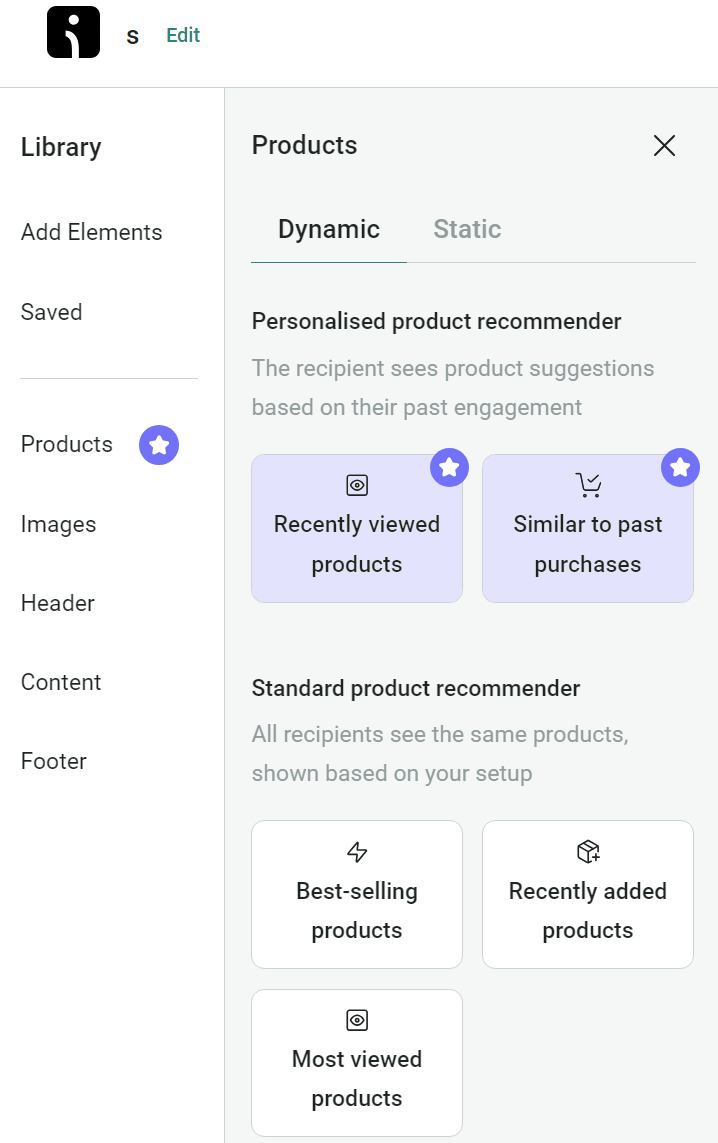The width and height of the screenshot is (718, 1143).
Task: Click the lightning icon on Best-selling products
Action: 357,852
